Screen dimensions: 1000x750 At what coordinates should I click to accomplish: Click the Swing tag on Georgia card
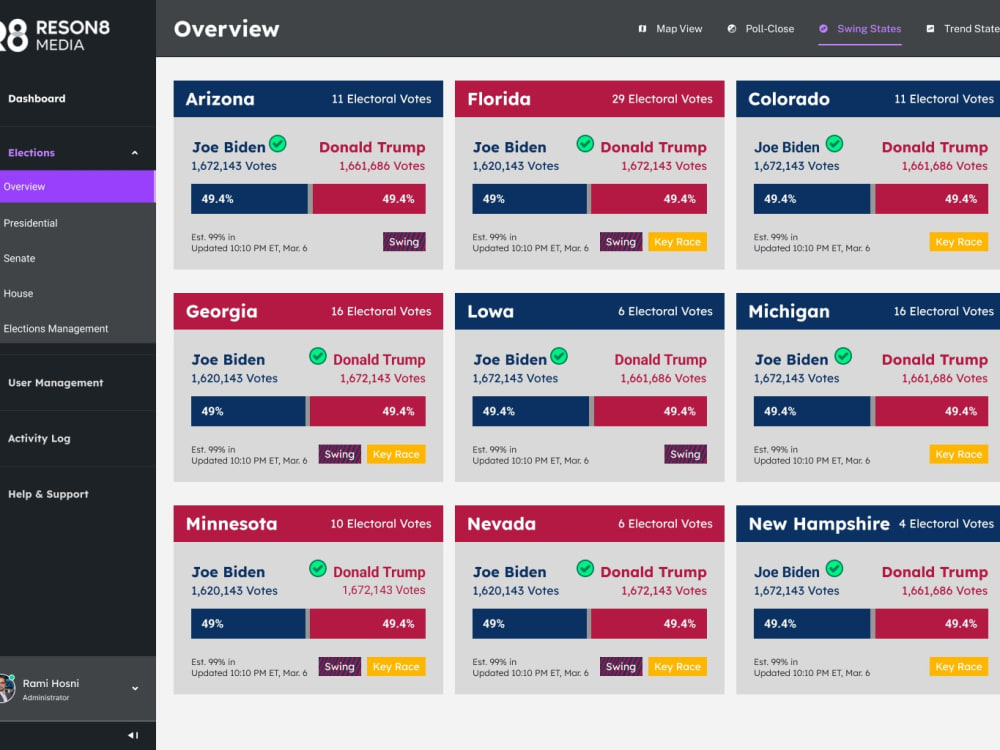[x=339, y=454]
